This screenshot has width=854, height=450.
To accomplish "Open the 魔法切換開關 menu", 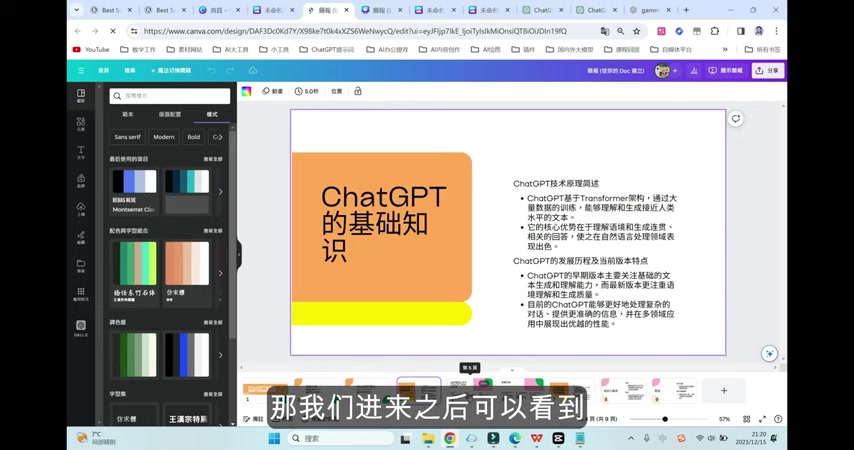I will (171, 70).
